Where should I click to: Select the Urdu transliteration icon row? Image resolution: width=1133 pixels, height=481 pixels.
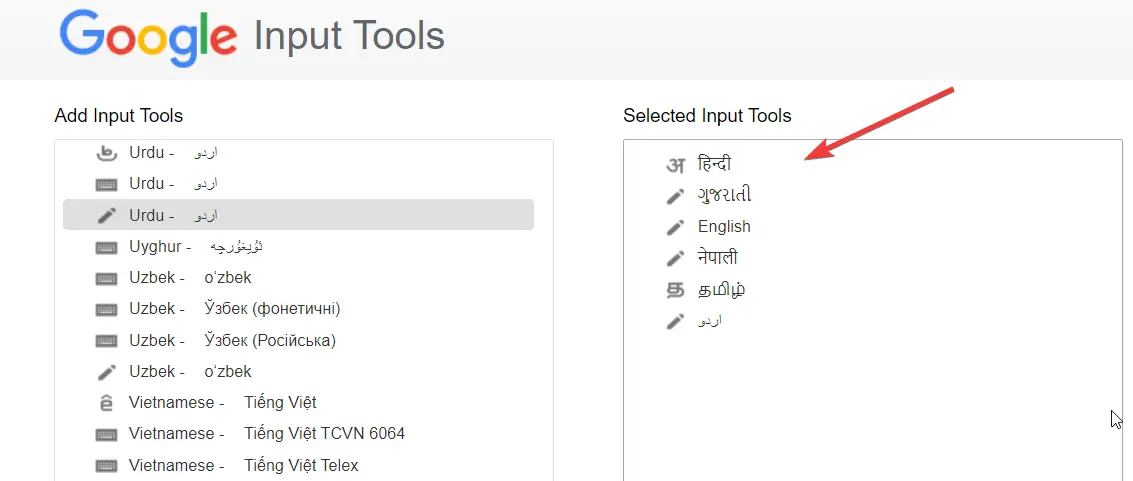[298, 152]
